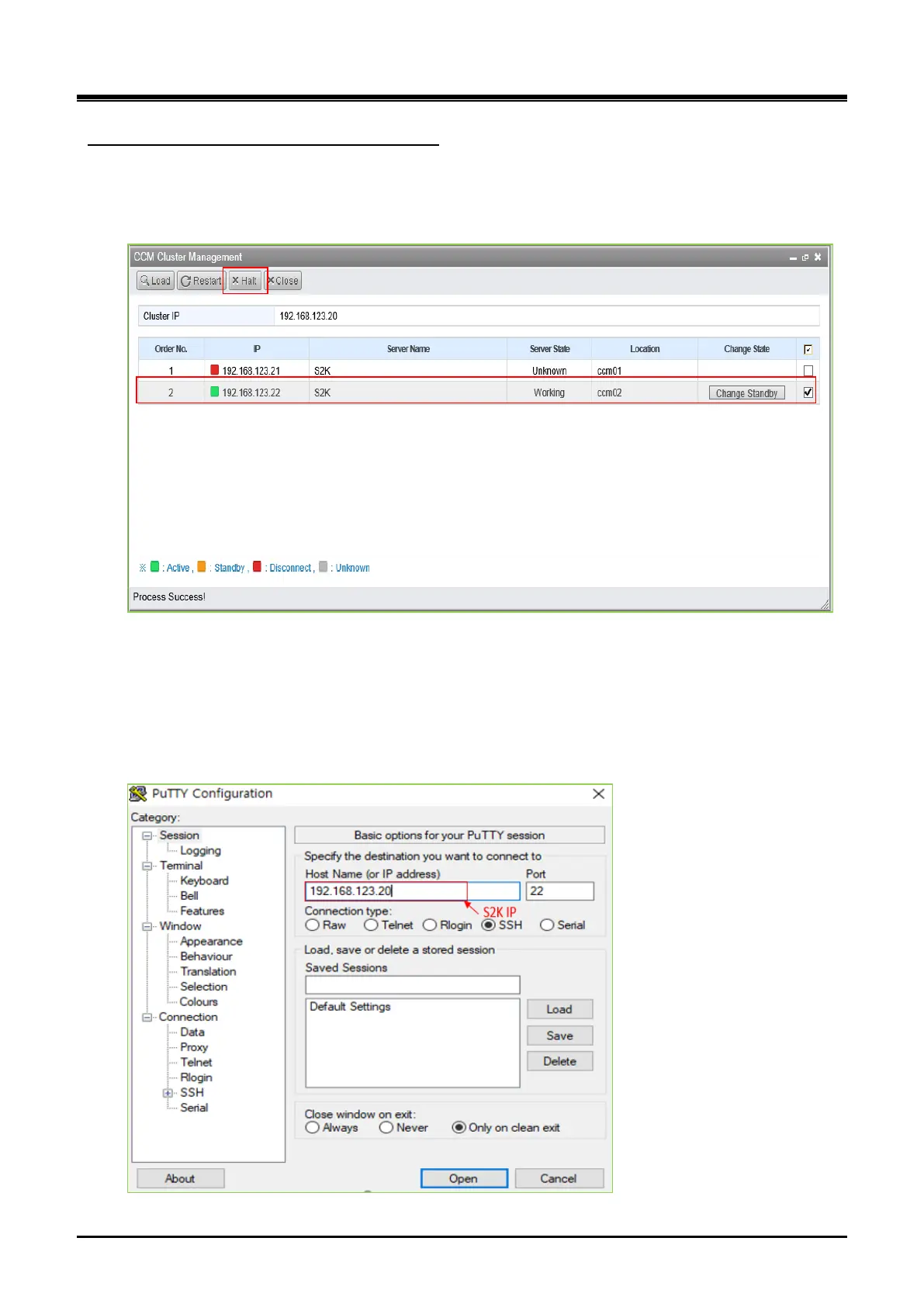Screen dimensions: 924x1307
Task: Close the CCM Cluster Management window via X
Action: (818, 257)
